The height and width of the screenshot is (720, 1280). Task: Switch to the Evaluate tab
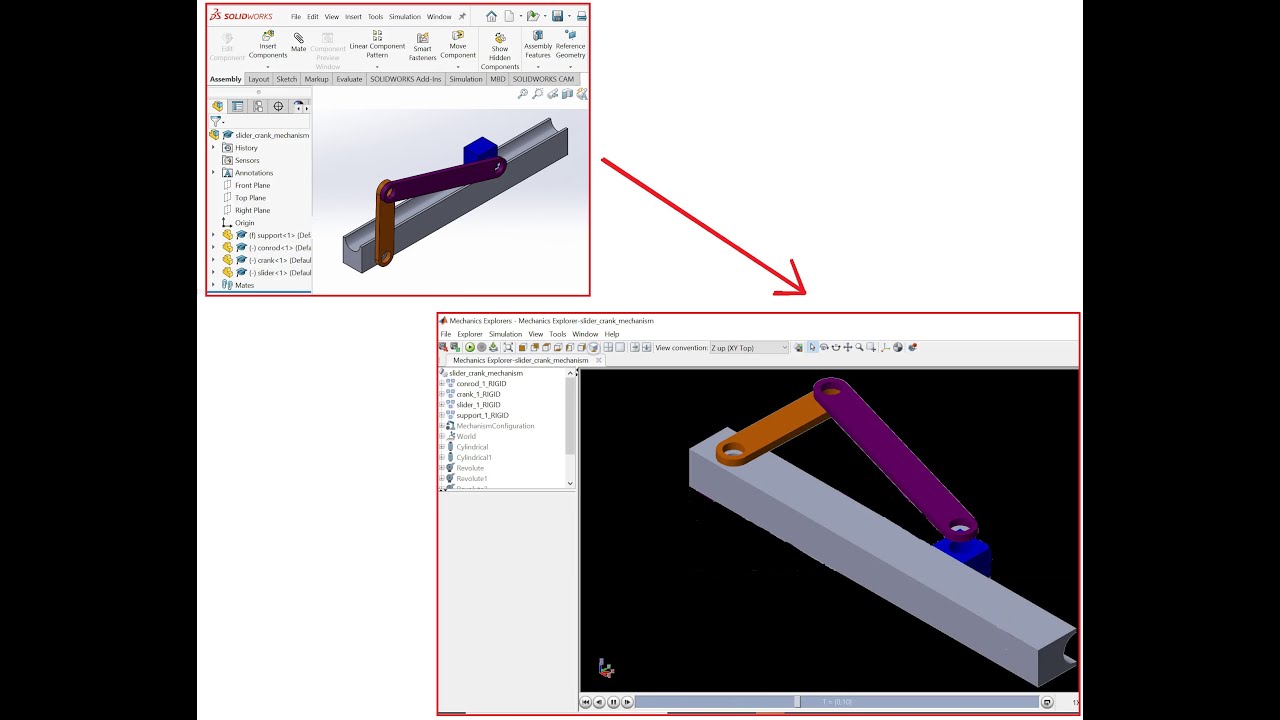click(349, 79)
